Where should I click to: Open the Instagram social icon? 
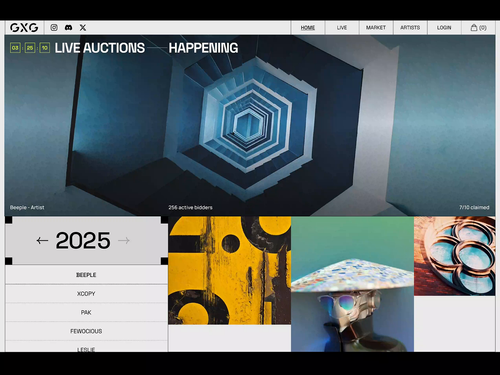pyautogui.click(x=54, y=28)
